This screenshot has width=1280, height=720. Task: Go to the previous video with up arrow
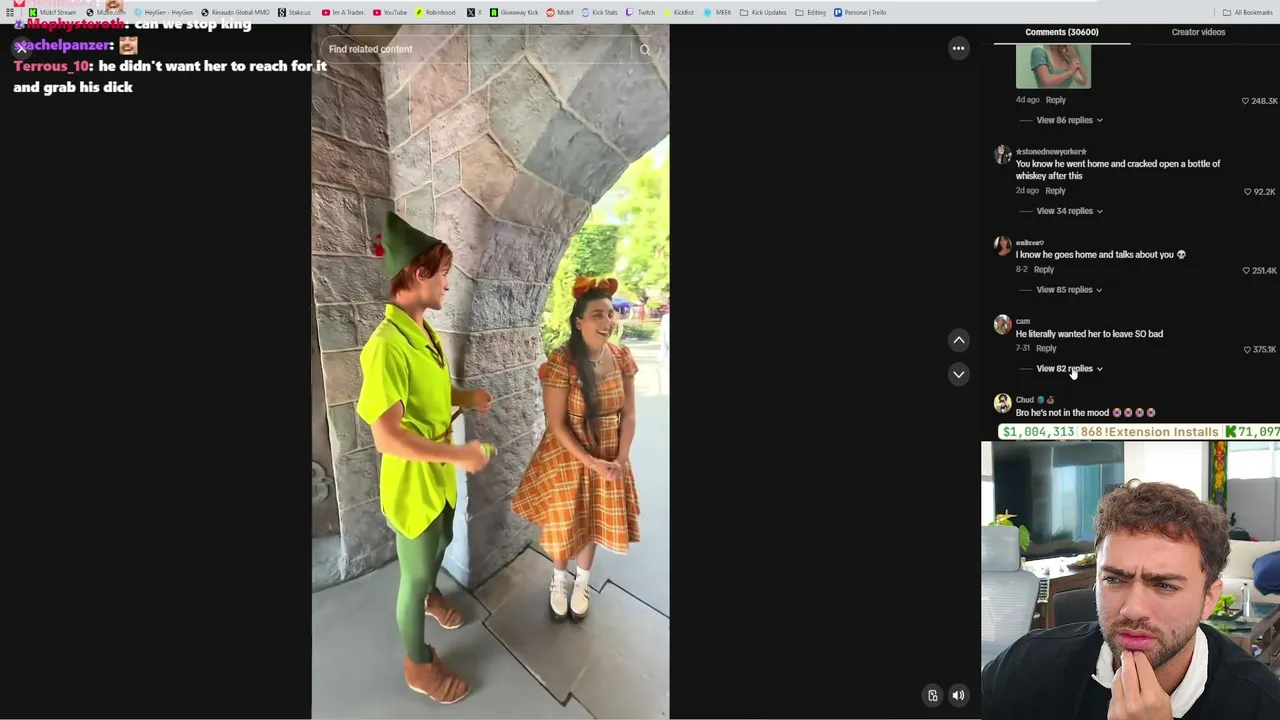[x=958, y=340]
